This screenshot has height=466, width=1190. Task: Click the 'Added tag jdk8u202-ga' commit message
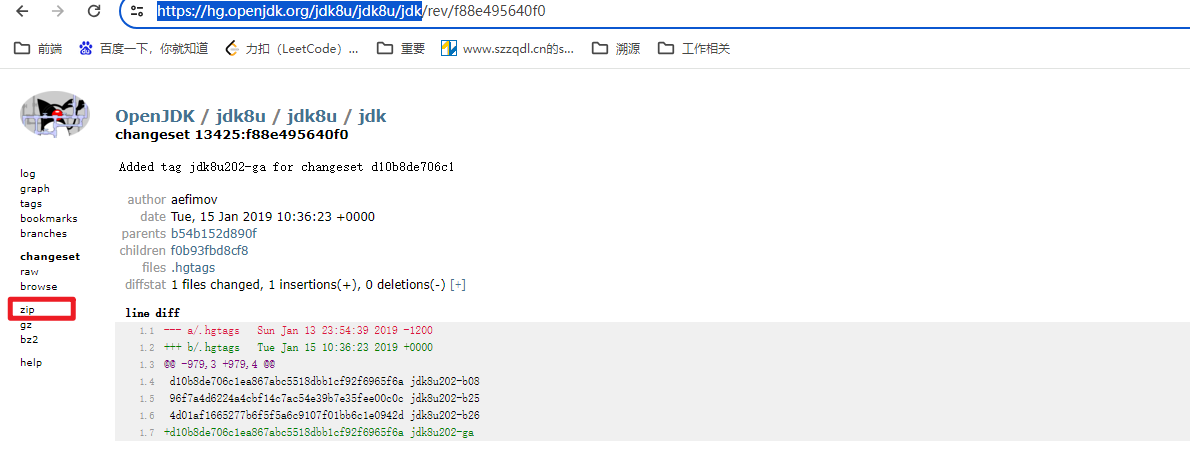point(286,167)
